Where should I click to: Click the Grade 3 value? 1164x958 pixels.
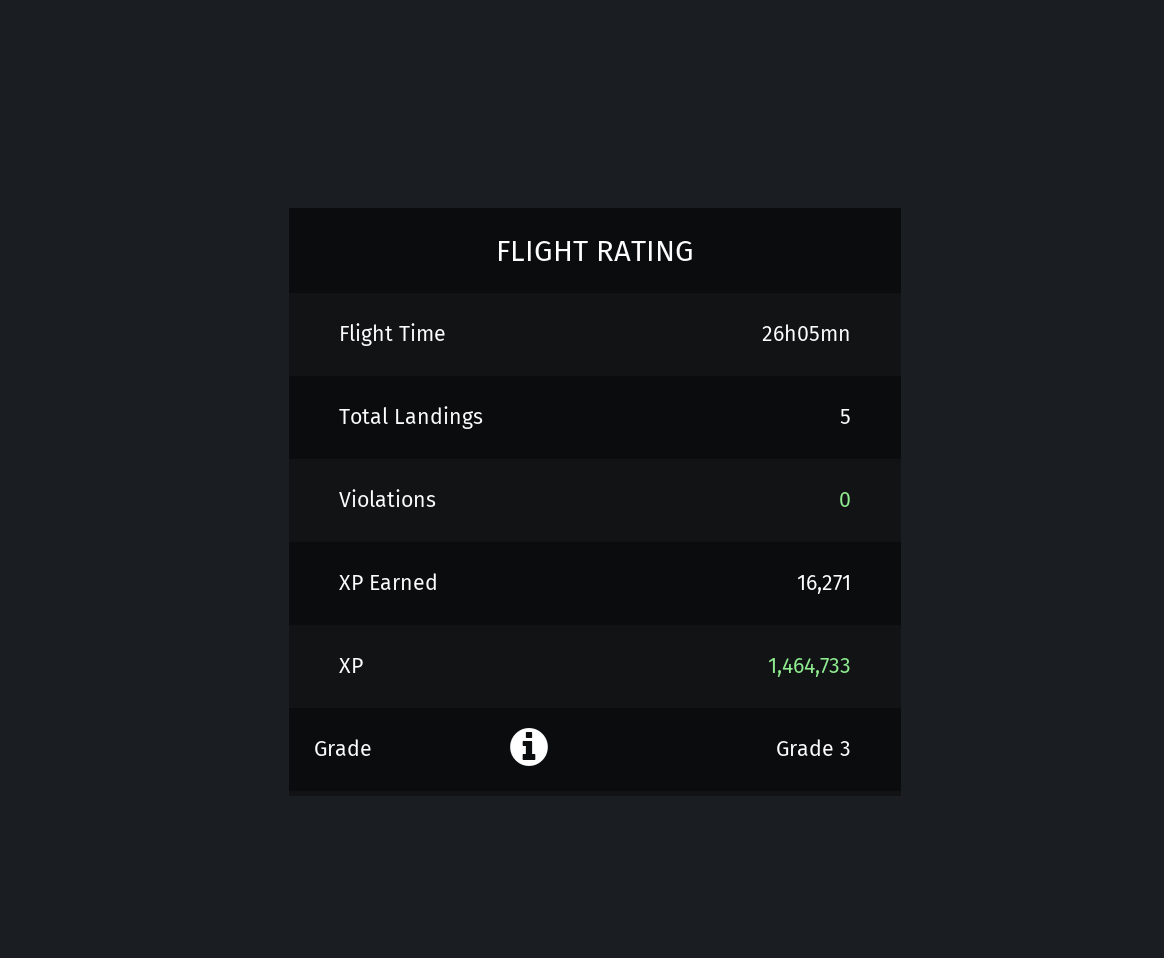(x=813, y=749)
